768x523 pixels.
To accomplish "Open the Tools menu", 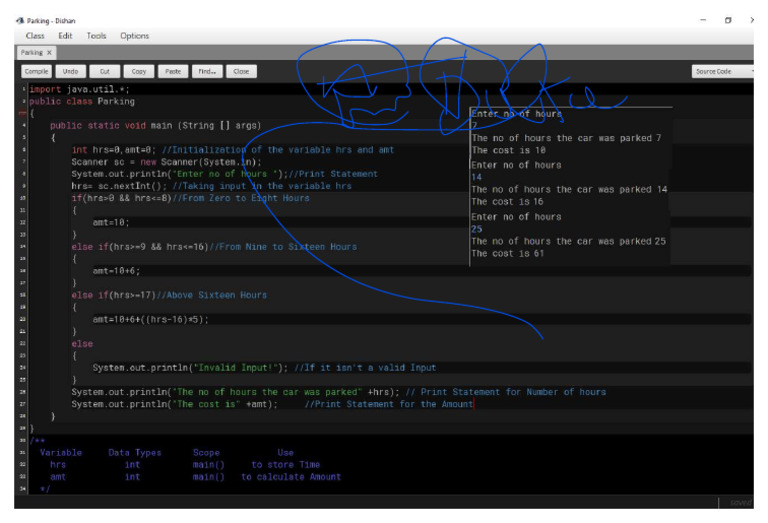I will tap(96, 36).
